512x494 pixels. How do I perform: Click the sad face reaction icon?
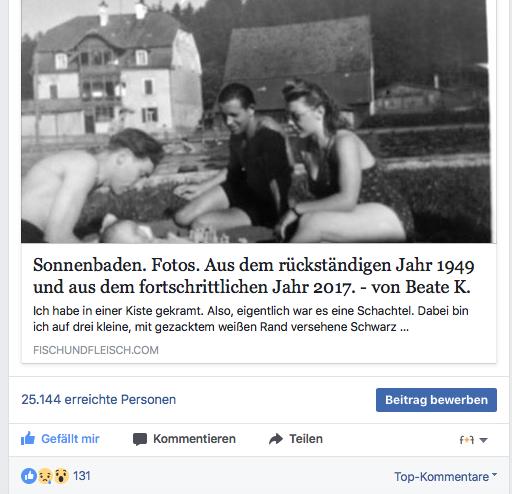coord(46,476)
